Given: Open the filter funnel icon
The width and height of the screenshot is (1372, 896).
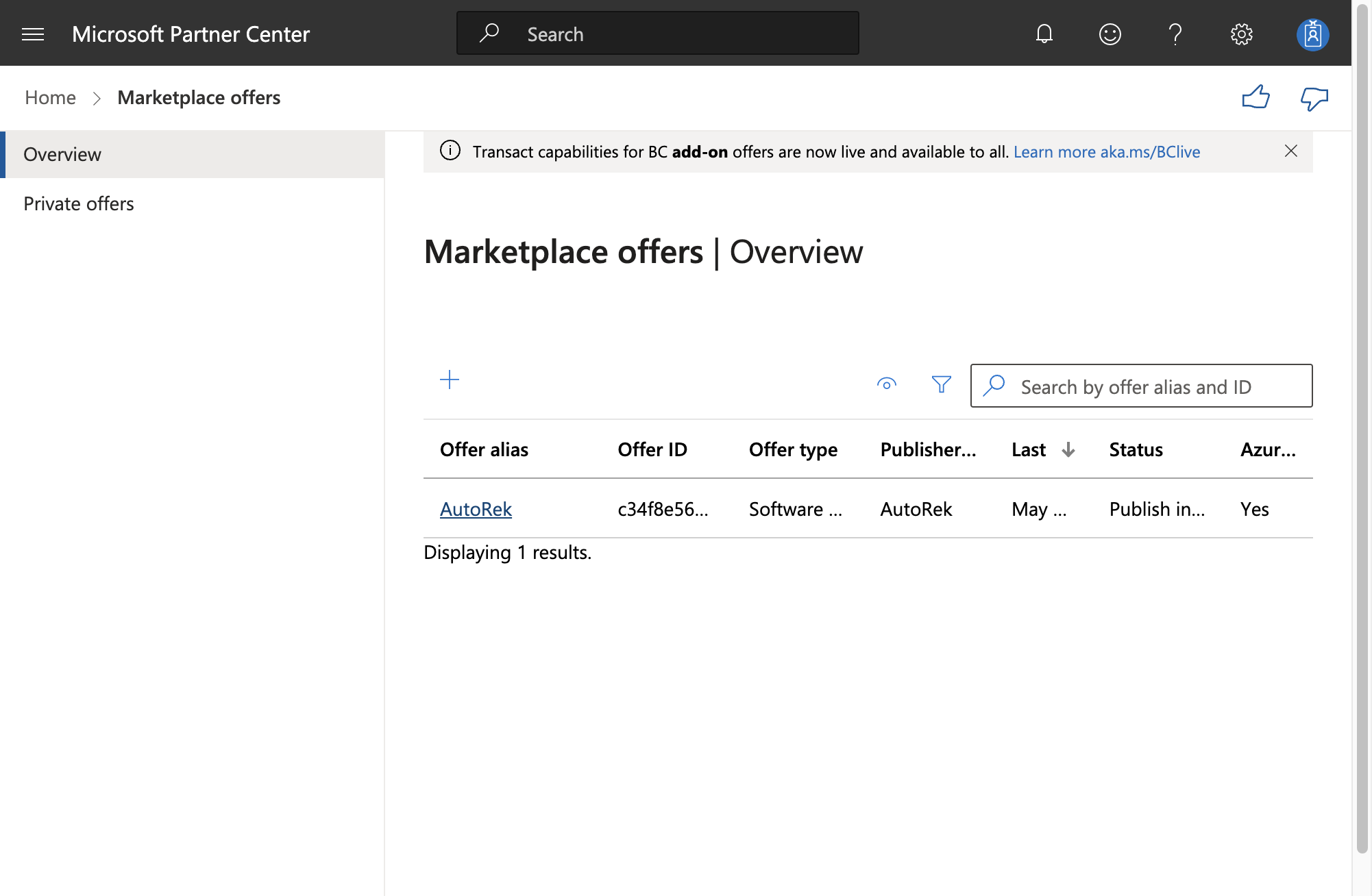Looking at the screenshot, I should point(942,384).
